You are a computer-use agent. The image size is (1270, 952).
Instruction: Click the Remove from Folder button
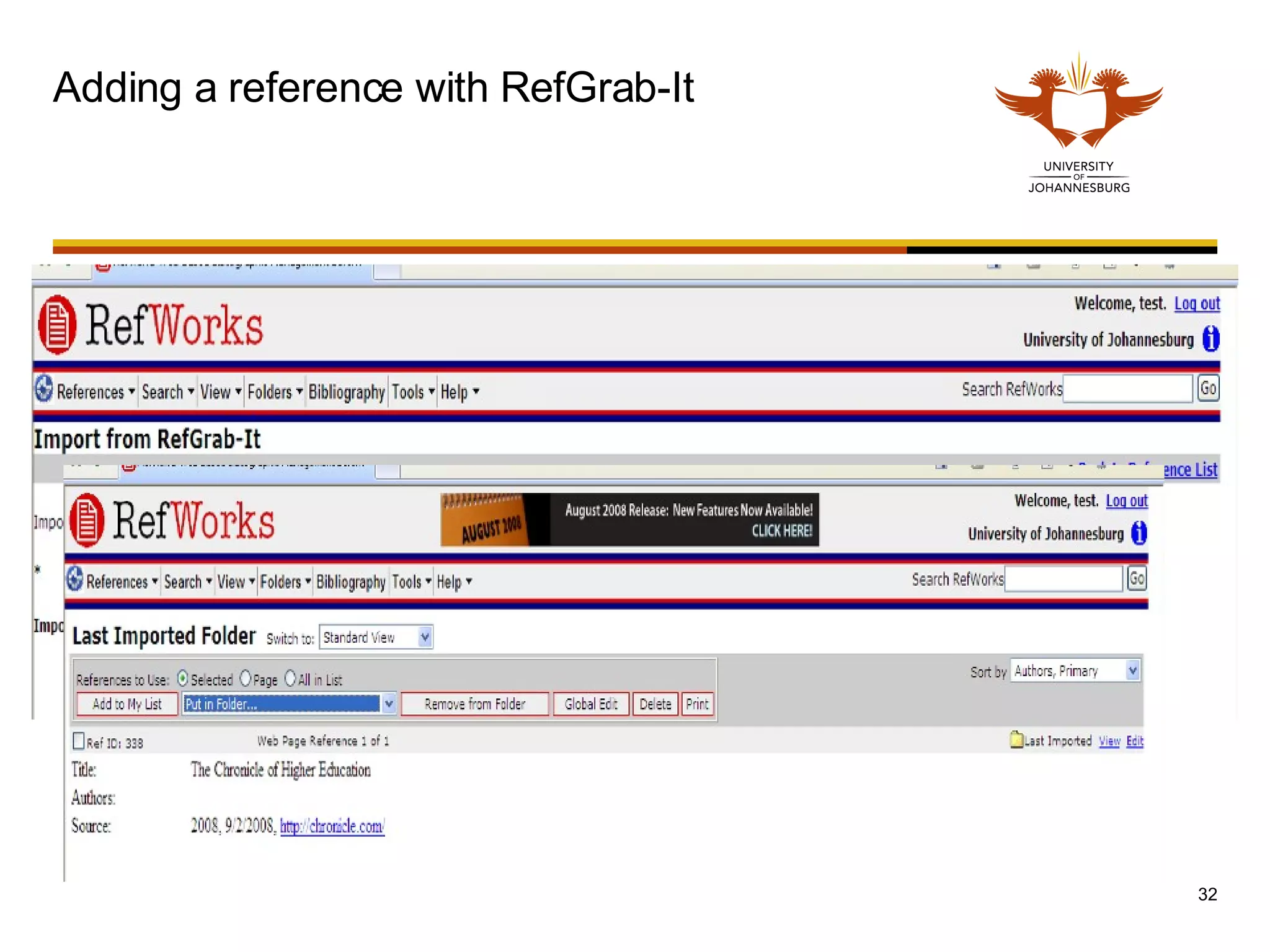click(475, 704)
